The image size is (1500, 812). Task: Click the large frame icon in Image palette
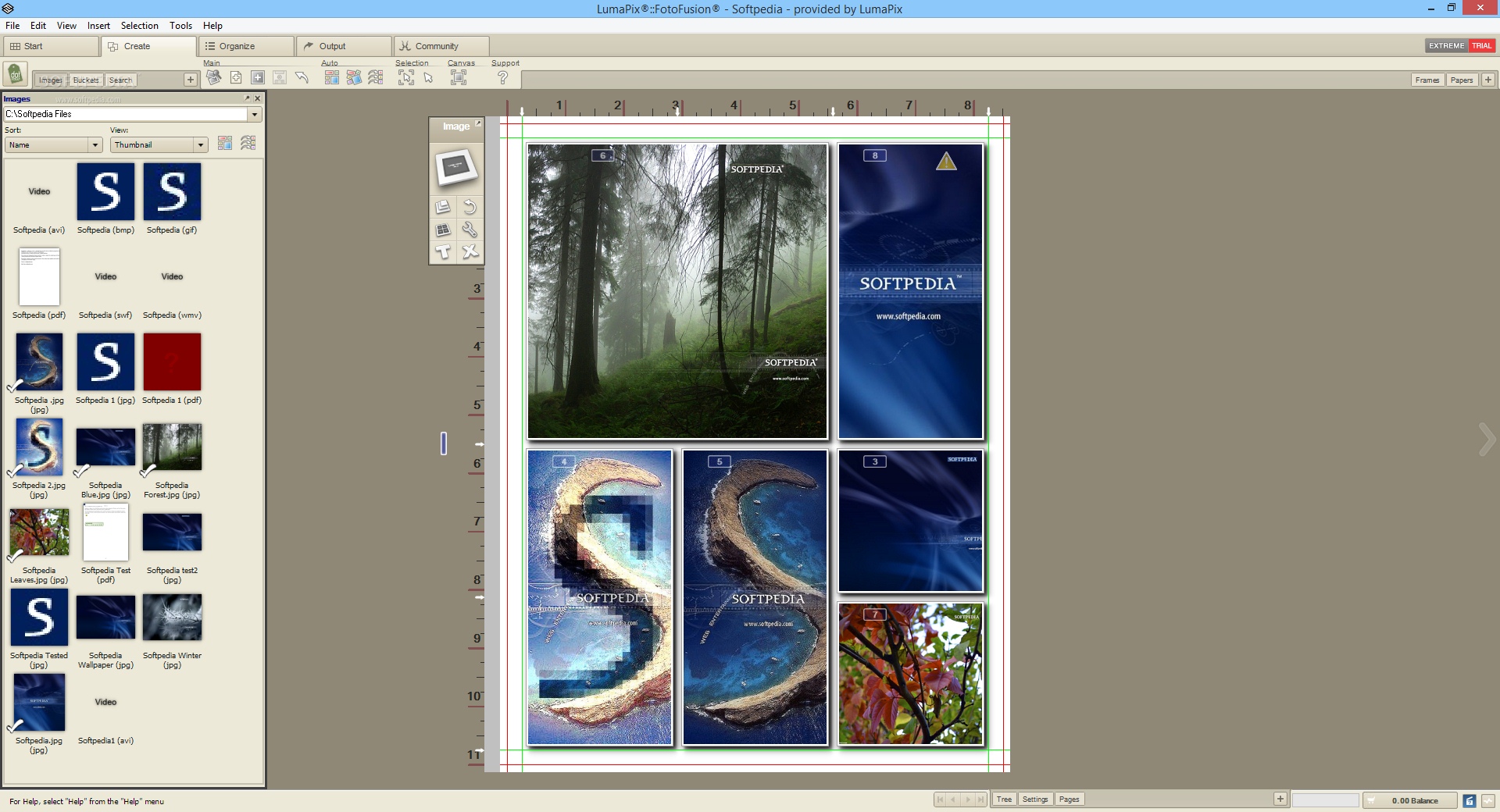(456, 167)
